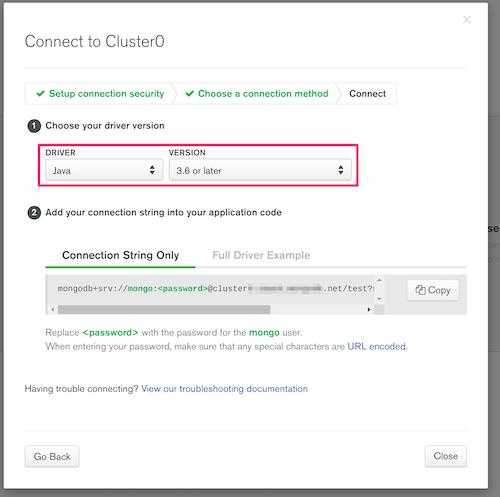This screenshot has height=497, width=500.
Task: Open the Version dropdown showing 3.6 or later
Action: pos(260,170)
